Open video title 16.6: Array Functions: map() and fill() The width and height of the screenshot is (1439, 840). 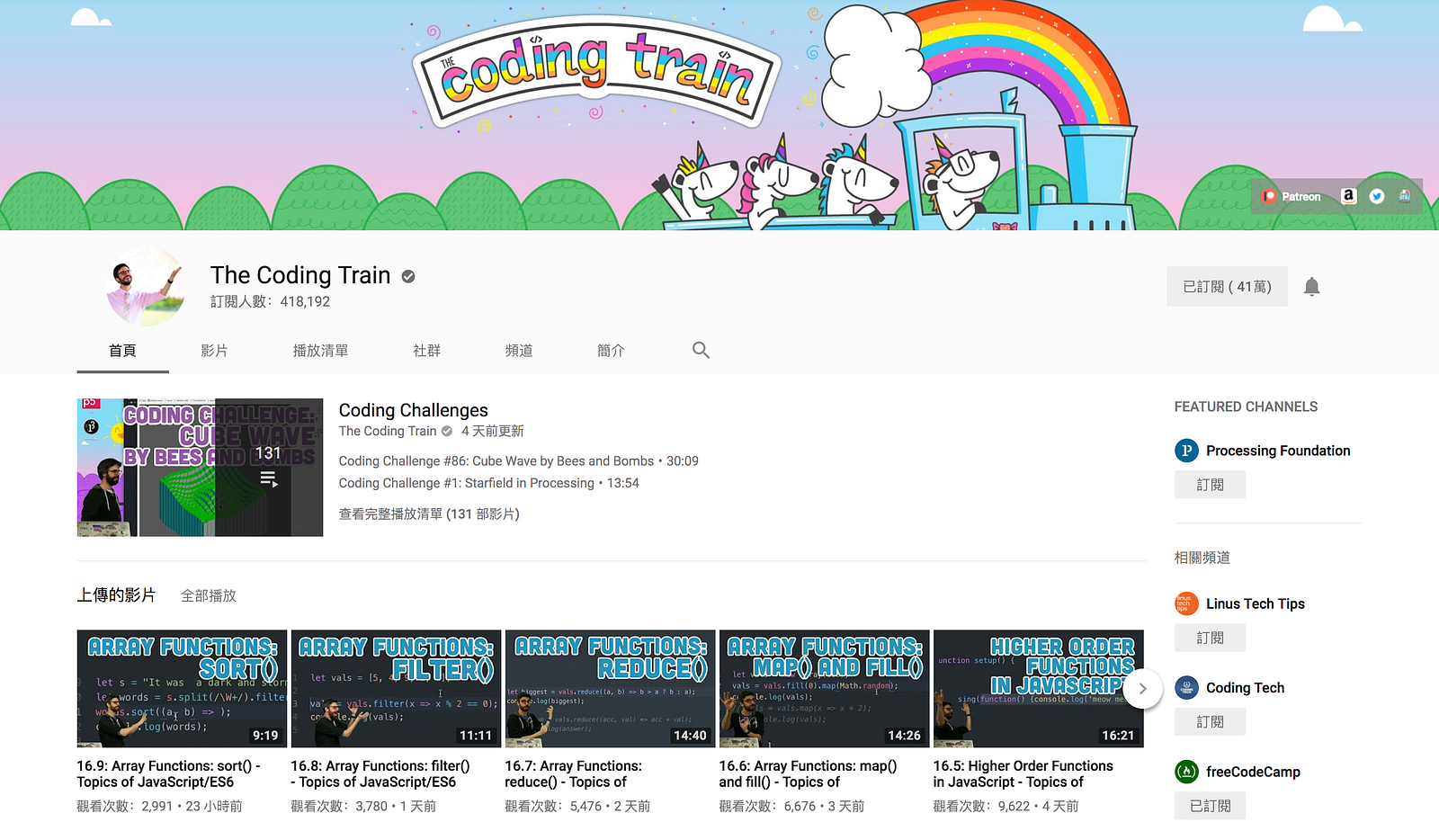coord(809,774)
